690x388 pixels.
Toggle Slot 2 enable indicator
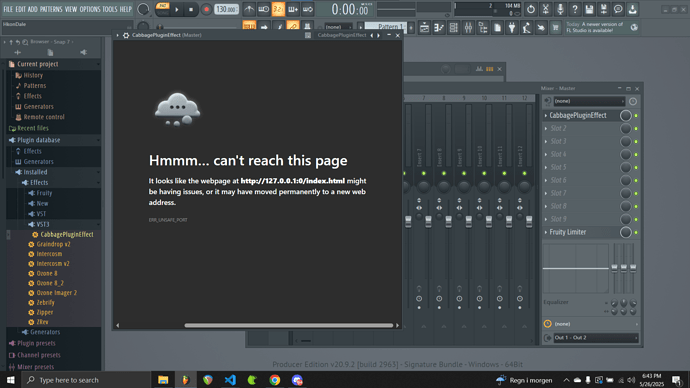(636, 128)
